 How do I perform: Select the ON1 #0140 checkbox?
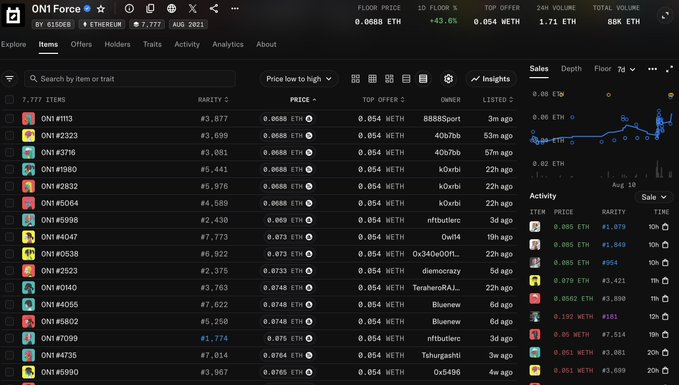point(10,288)
